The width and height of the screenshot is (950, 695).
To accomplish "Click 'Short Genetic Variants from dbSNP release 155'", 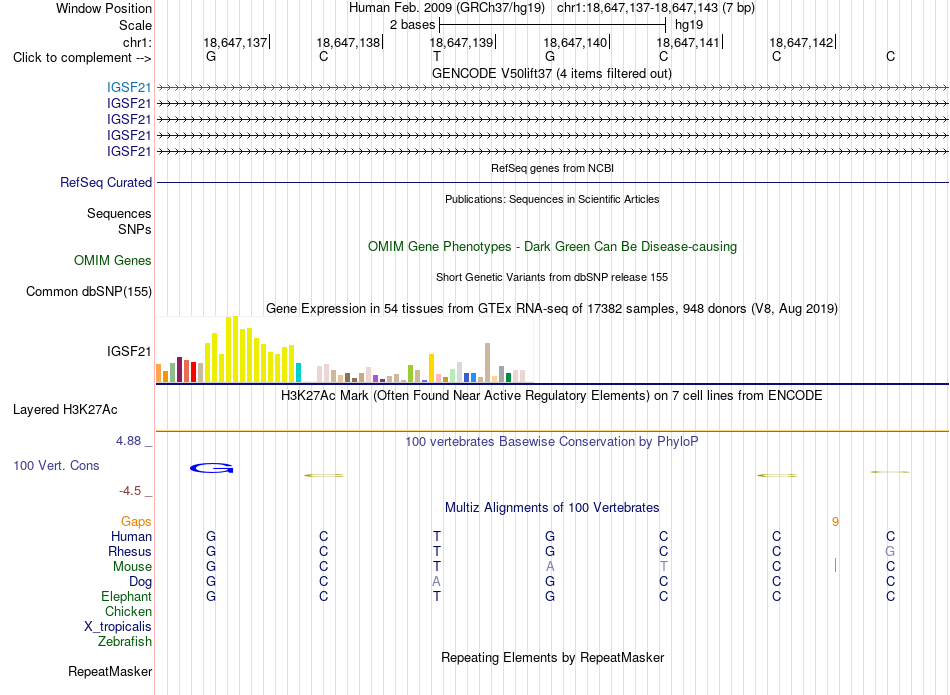I will [x=552, y=277].
